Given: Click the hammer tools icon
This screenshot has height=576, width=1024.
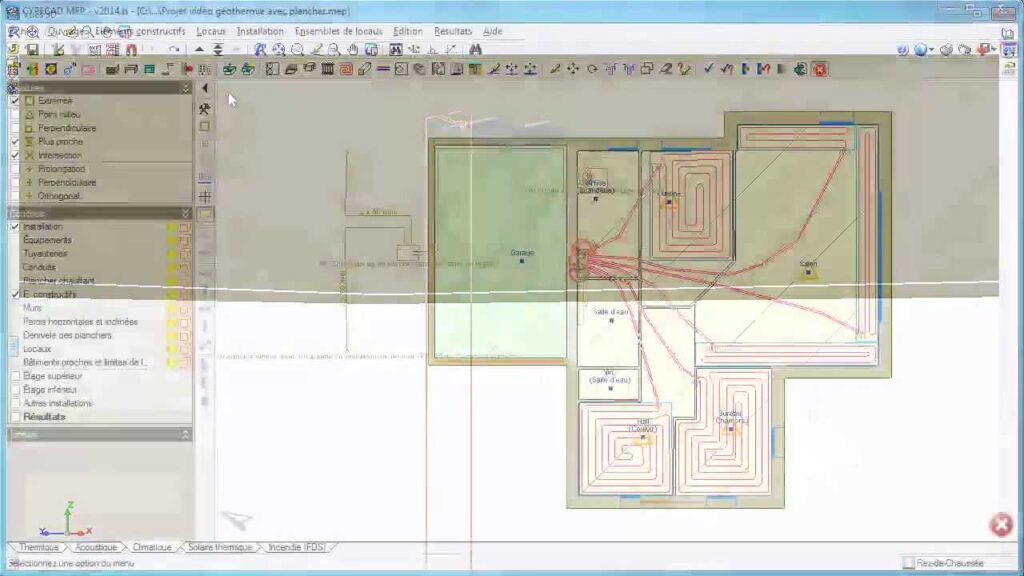Looking at the screenshot, I should point(205,109).
